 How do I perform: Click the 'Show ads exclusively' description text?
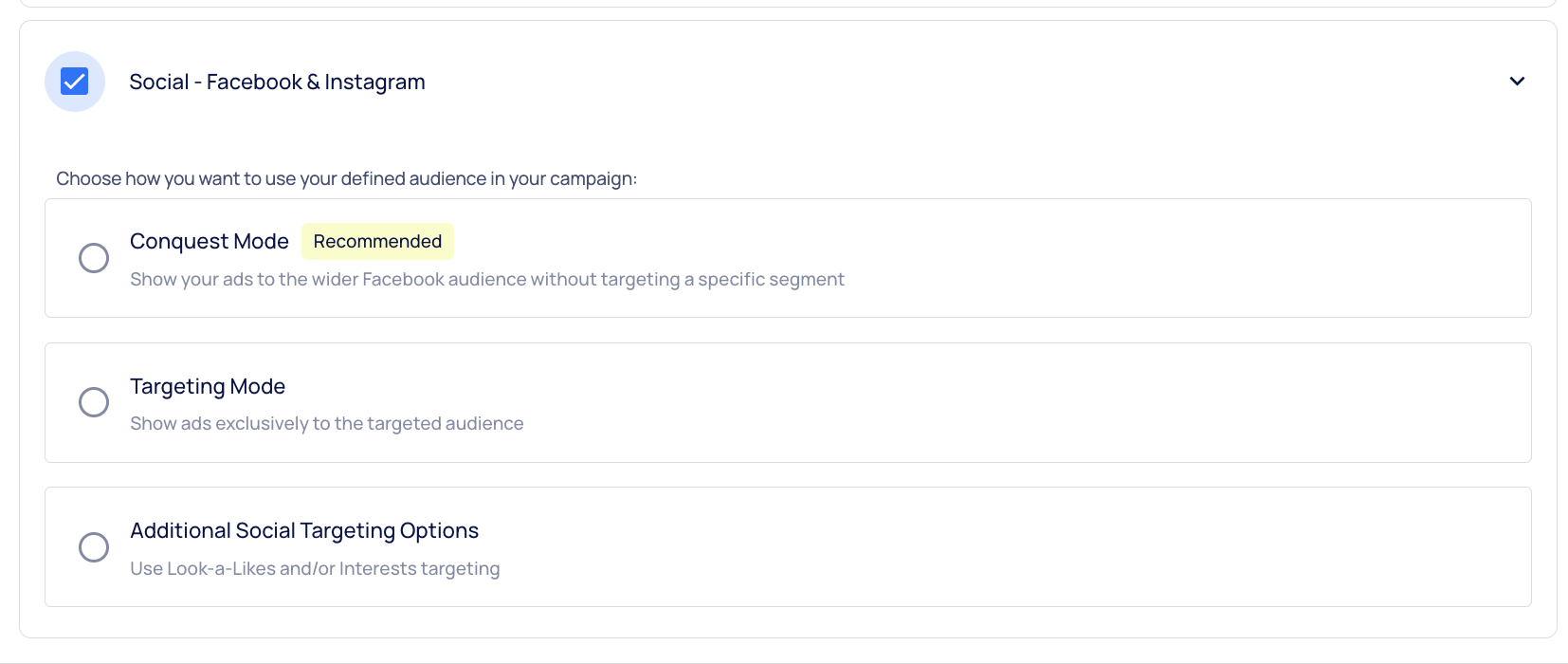(326, 424)
